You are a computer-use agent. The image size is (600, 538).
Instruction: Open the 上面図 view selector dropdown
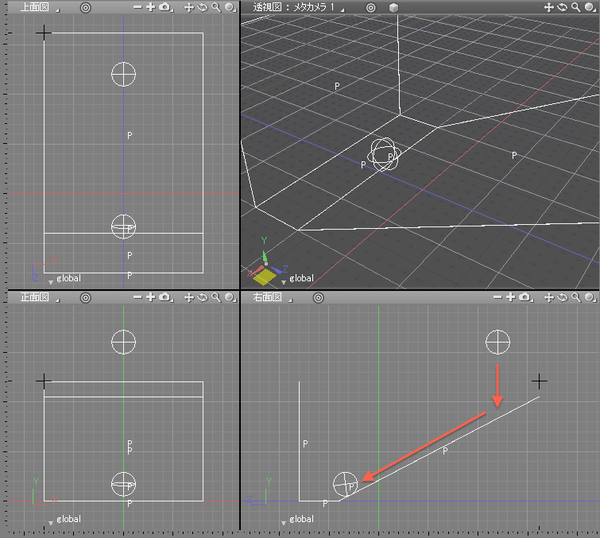(40, 7)
